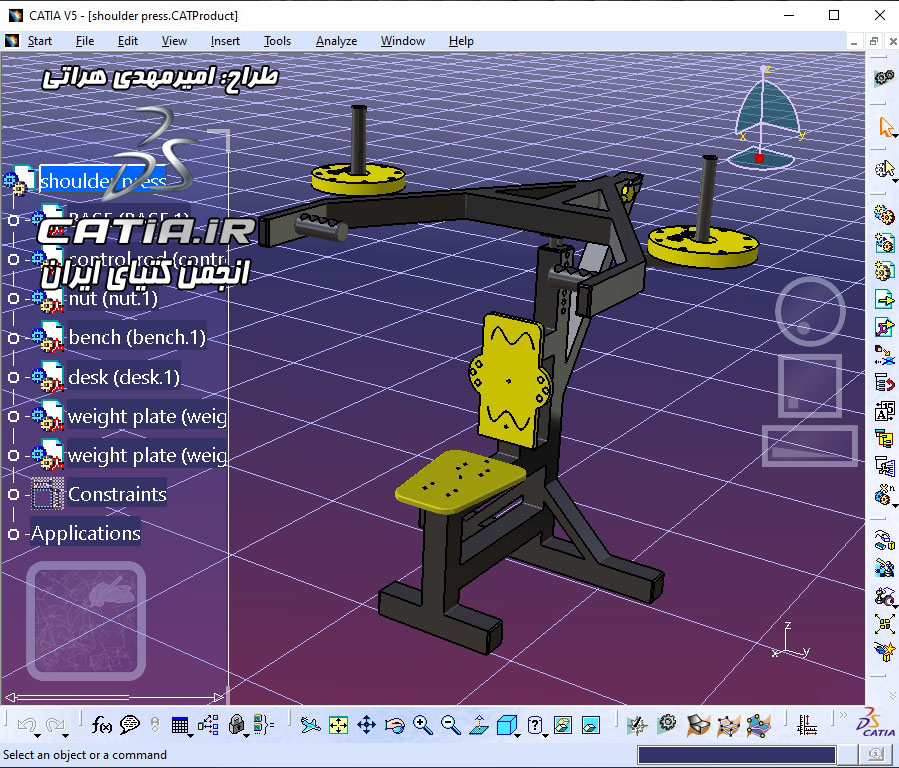
Task: Select the Fly Mode airplane icon
Action: (310, 725)
